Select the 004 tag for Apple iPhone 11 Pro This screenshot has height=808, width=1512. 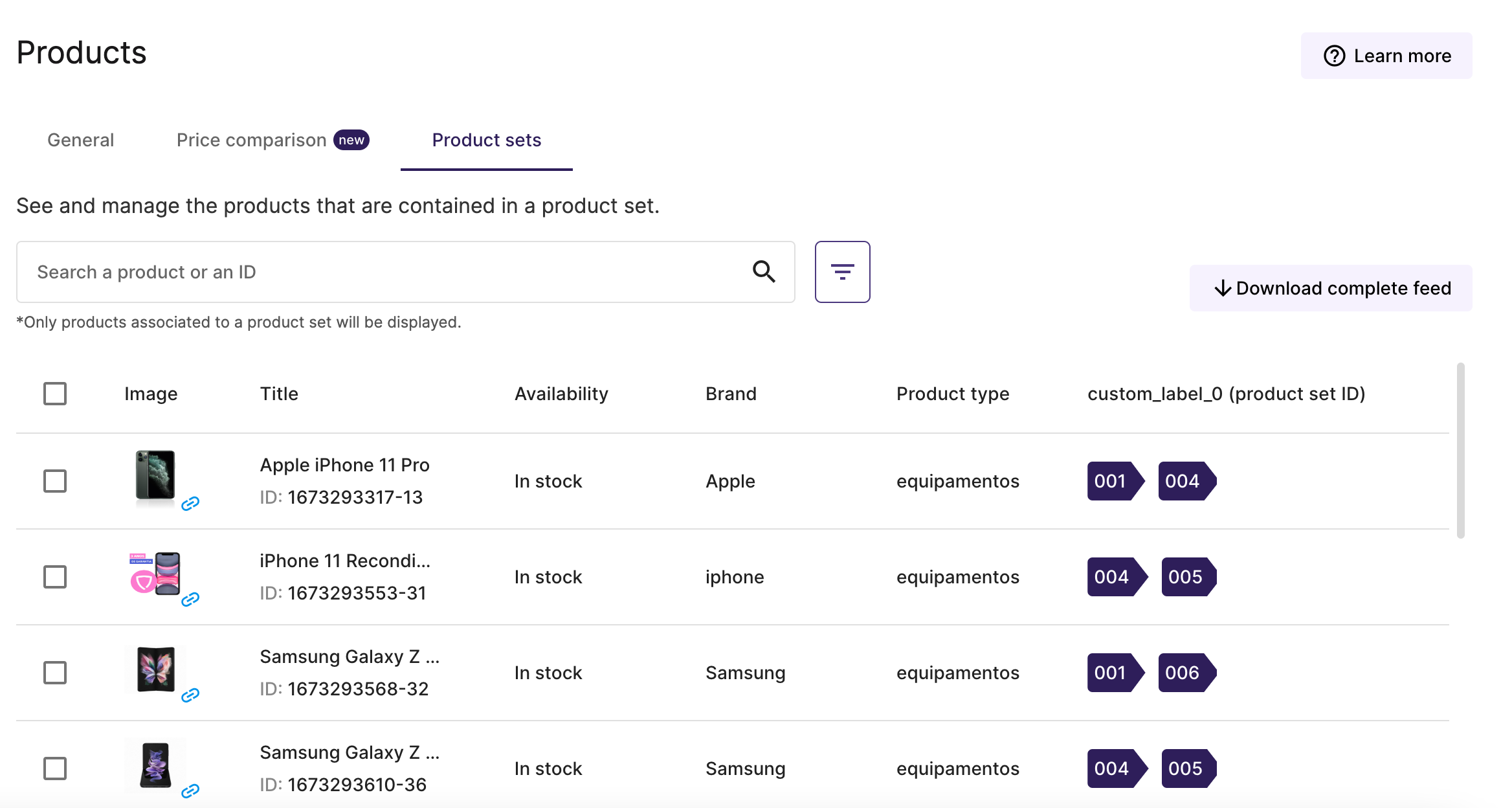[x=1187, y=481]
